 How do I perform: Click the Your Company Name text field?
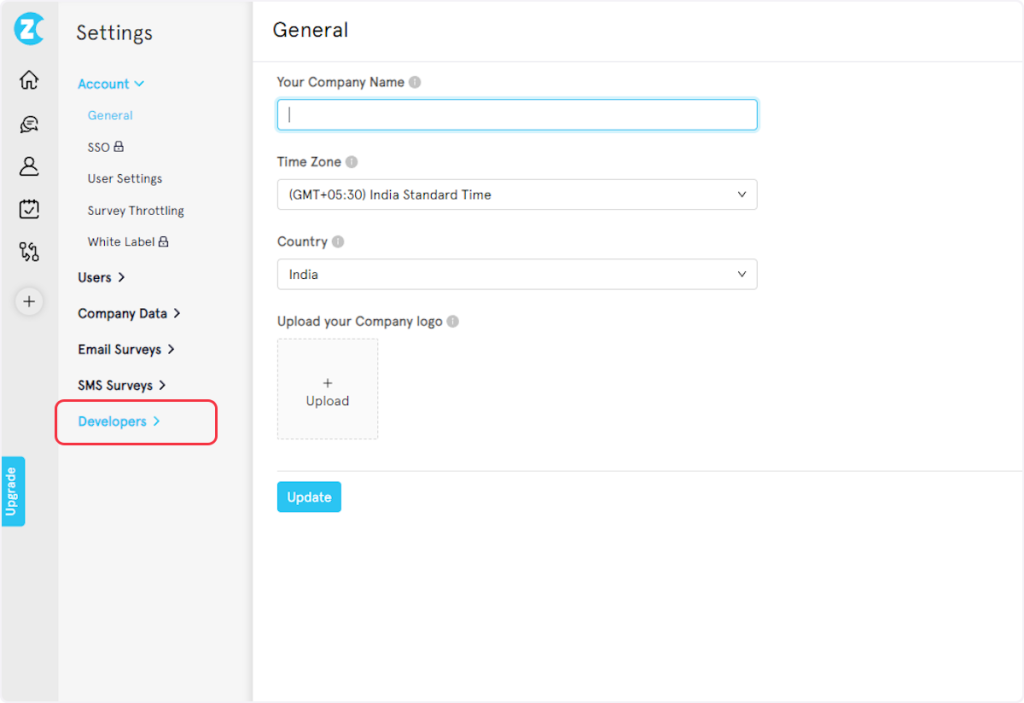point(516,115)
